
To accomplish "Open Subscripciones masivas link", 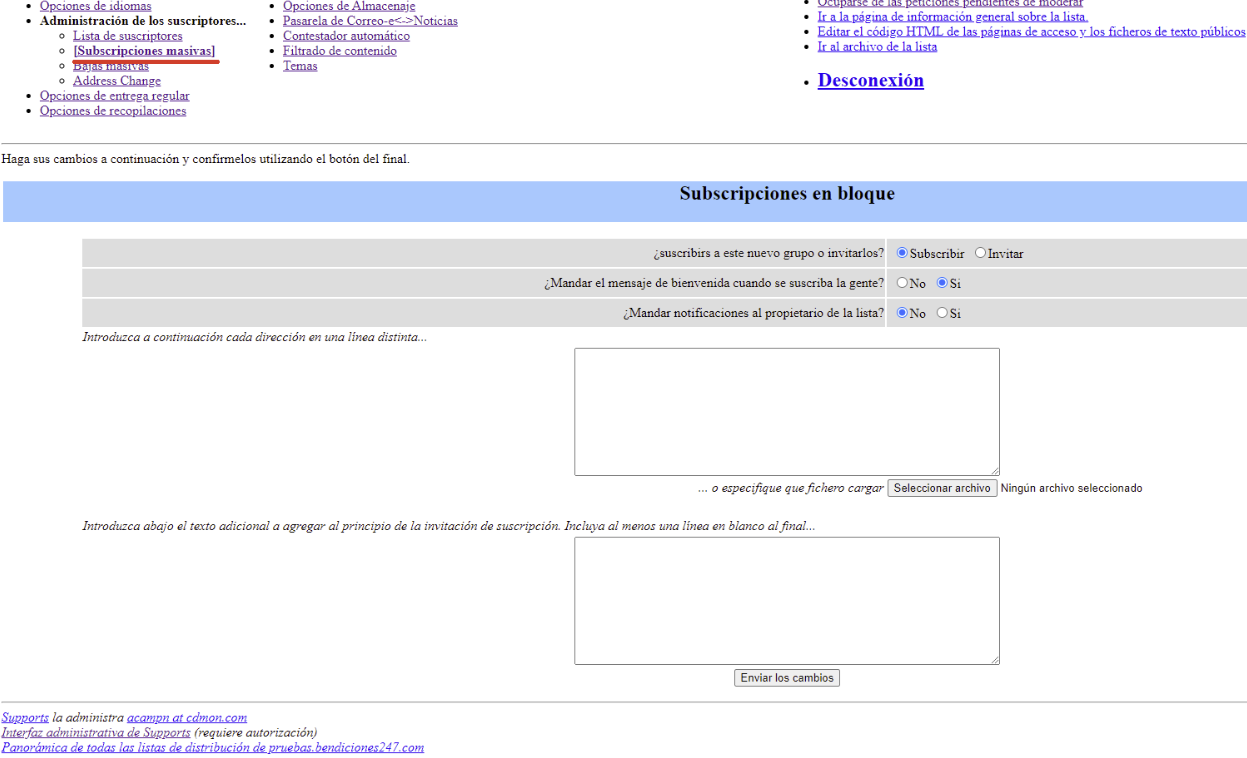I will [x=144, y=51].
